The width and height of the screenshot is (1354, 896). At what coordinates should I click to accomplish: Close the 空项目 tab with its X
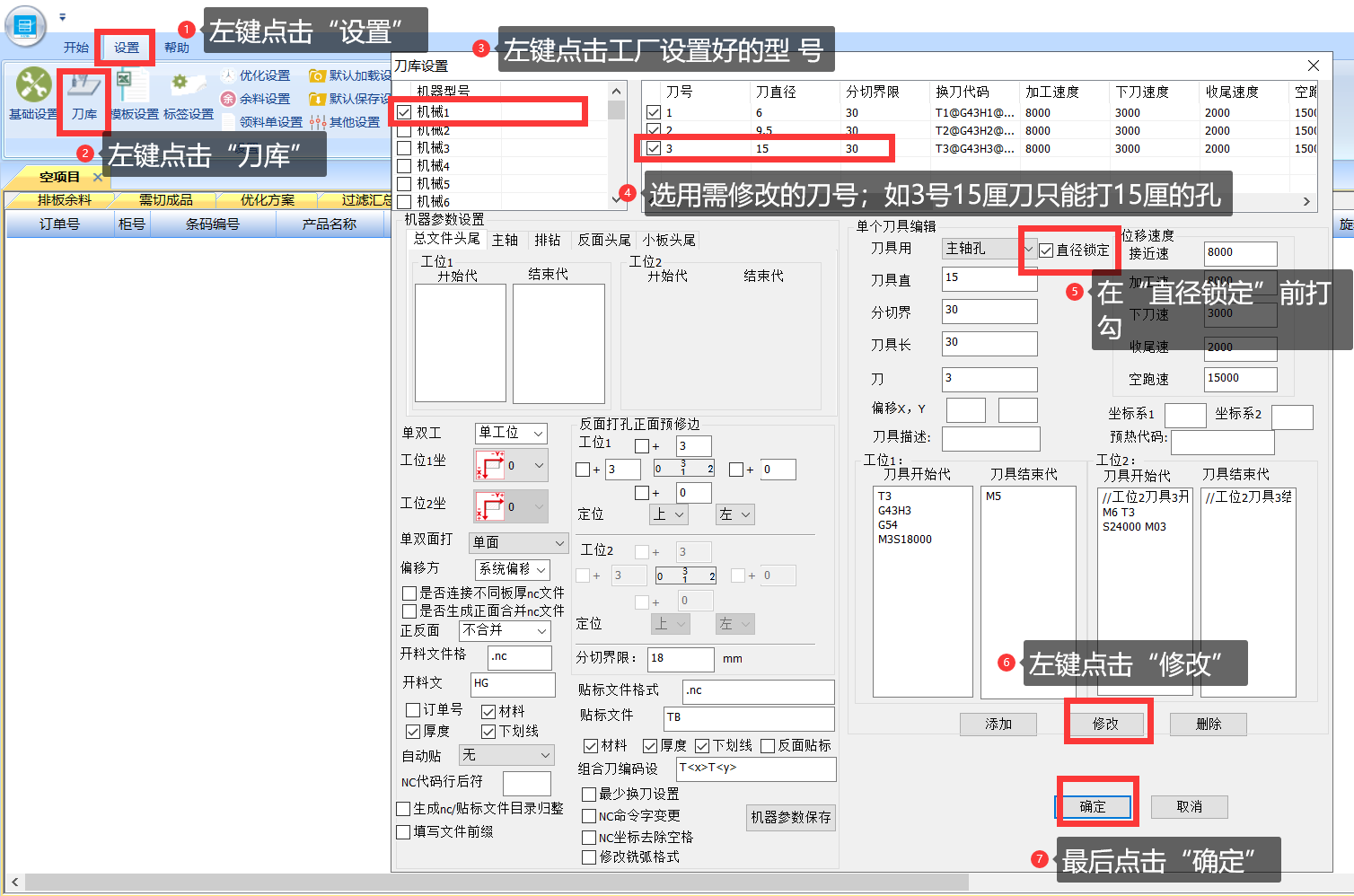point(98,177)
